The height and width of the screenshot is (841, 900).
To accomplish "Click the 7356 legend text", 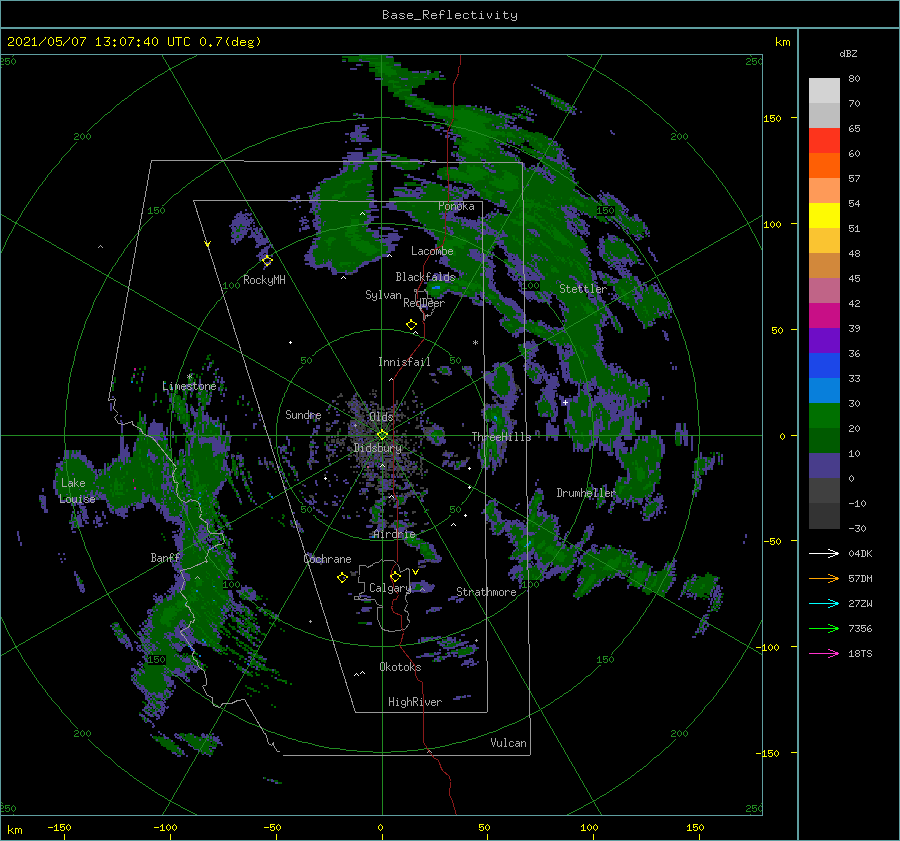I will click(x=860, y=629).
